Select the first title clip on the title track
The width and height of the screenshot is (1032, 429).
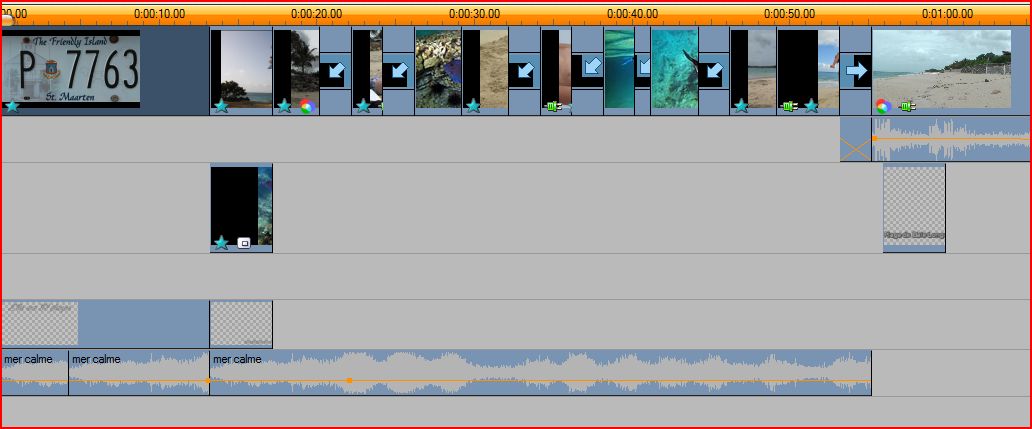coord(105,324)
